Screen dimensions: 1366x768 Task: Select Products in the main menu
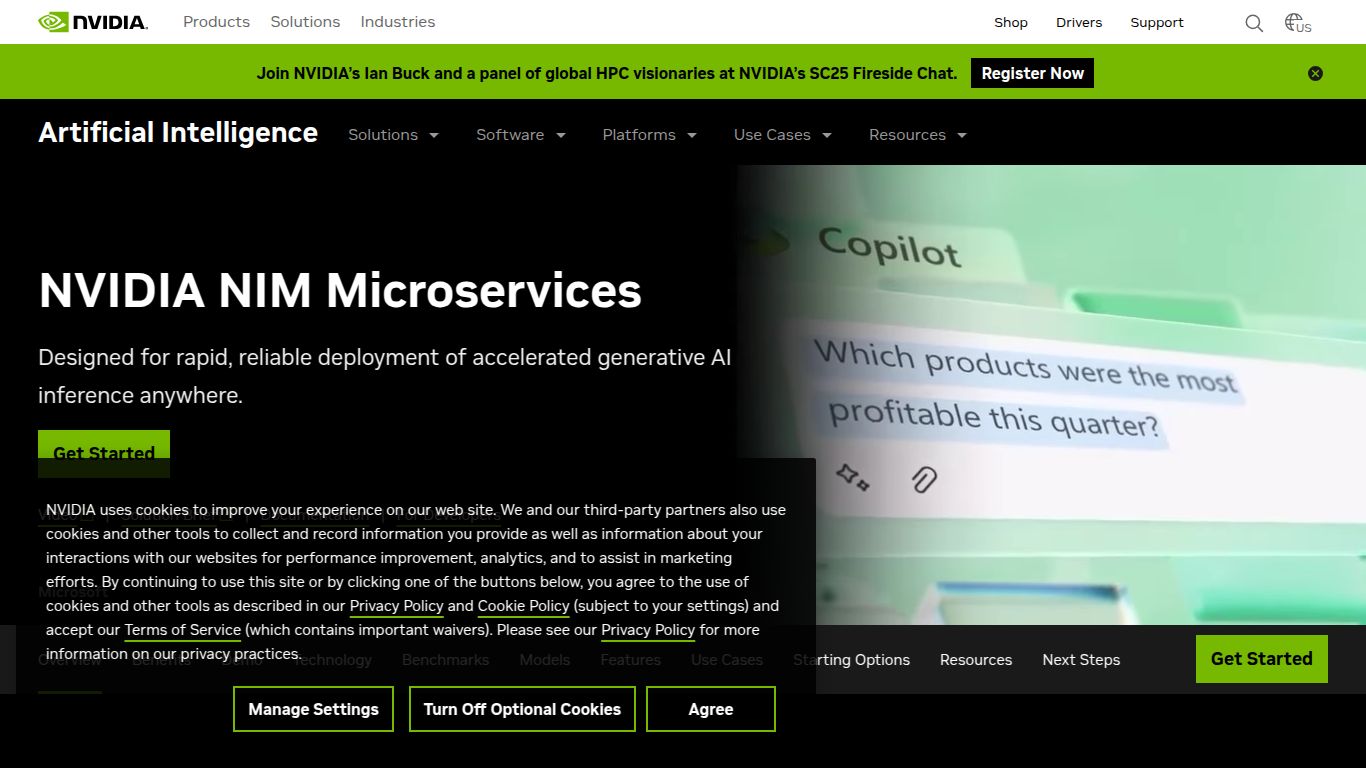(216, 21)
